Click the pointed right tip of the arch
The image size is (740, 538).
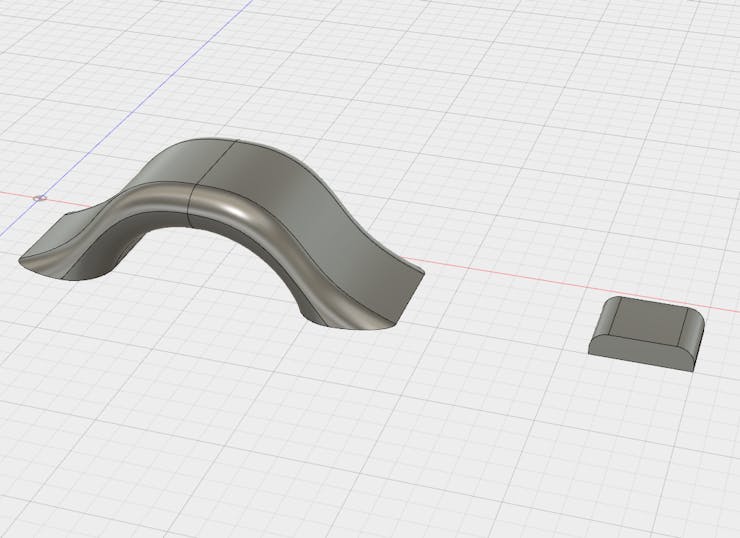pyautogui.click(x=422, y=272)
